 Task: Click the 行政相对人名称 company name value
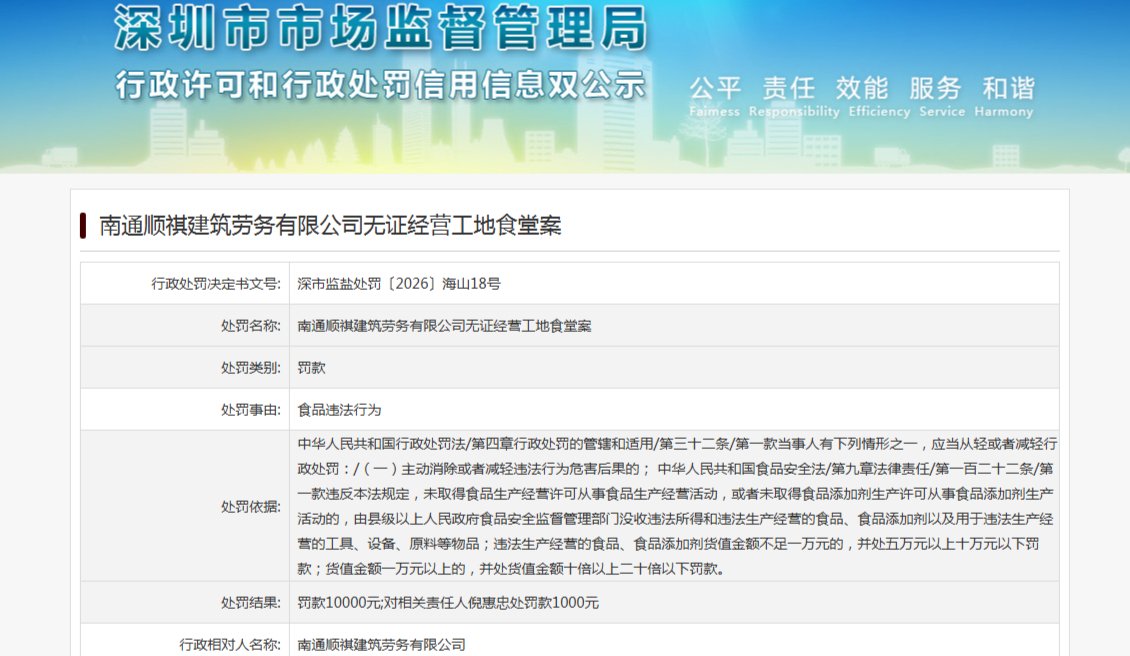click(x=381, y=644)
